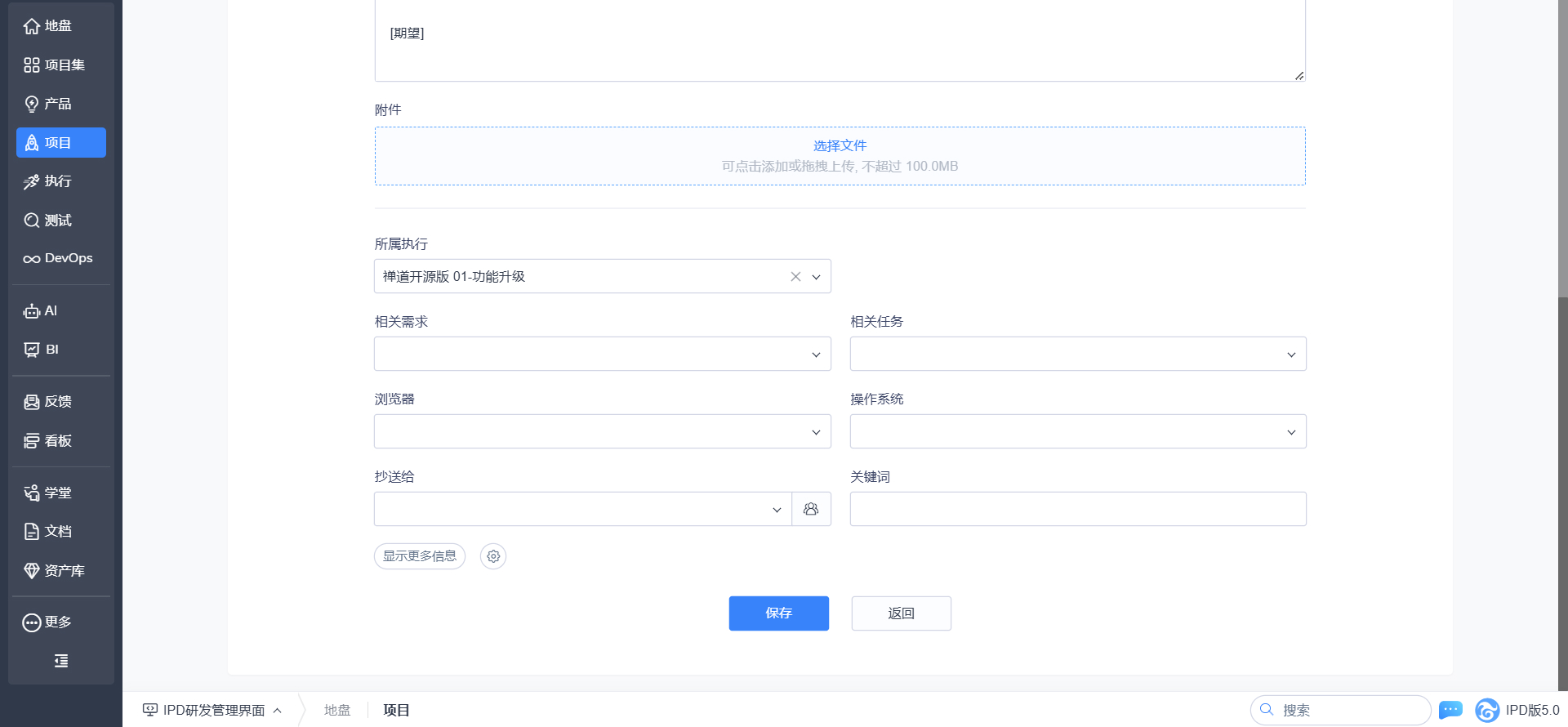
Task: Open the IPD研发管理界面 switcher
Action: (x=212, y=710)
